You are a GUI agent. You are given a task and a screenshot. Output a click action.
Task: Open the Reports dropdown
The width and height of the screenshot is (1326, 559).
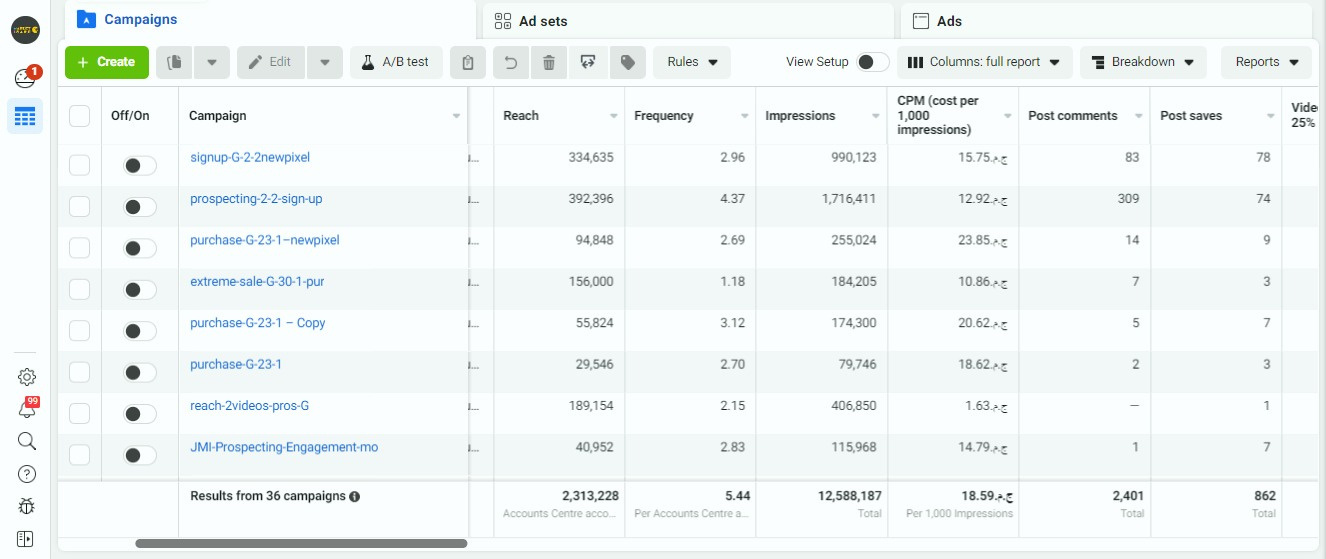(x=1266, y=62)
